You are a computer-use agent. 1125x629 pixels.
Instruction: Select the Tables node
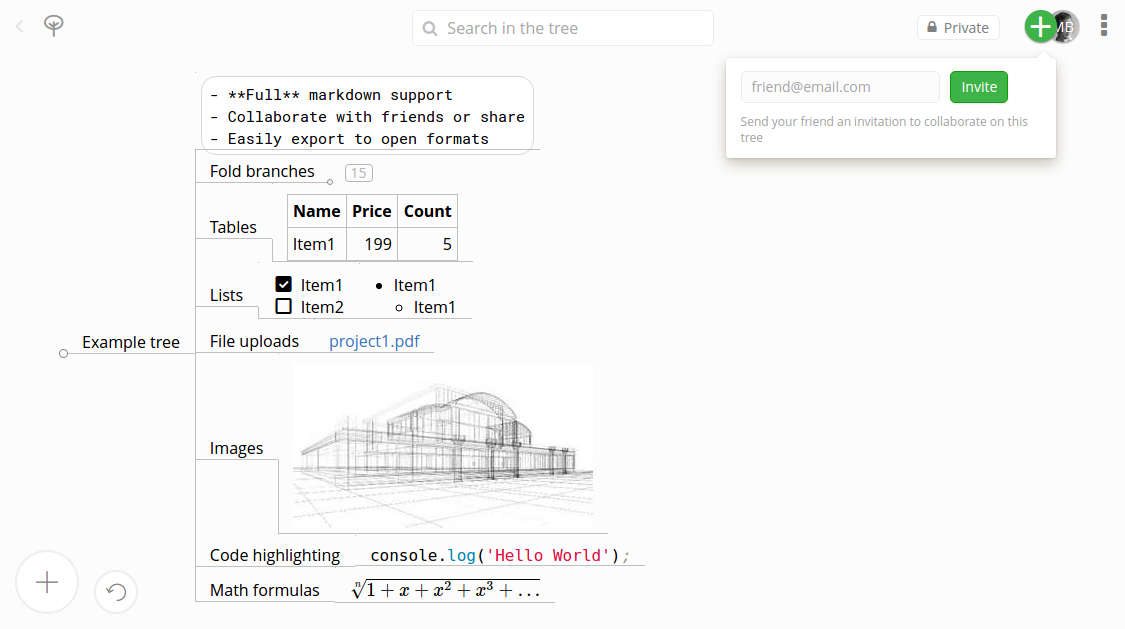click(x=233, y=227)
